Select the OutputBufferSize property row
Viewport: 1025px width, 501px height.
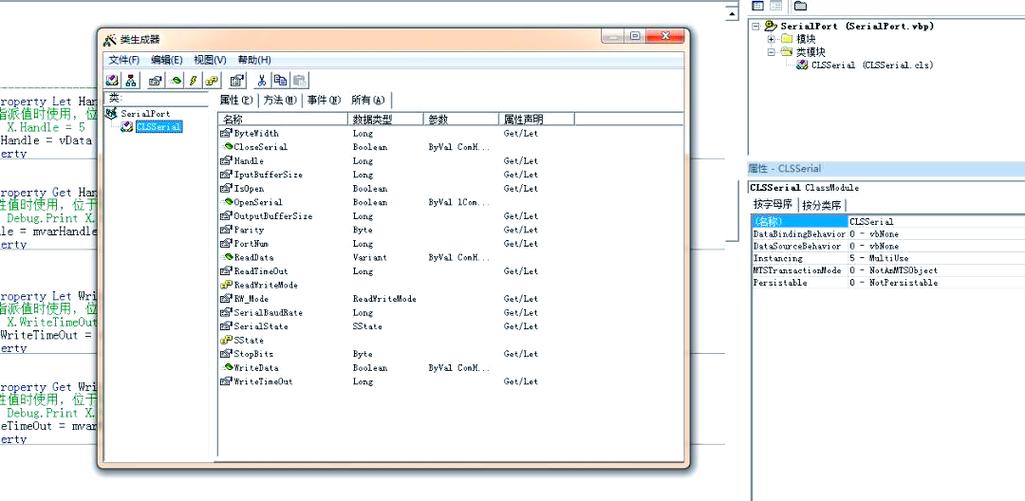pos(450,216)
